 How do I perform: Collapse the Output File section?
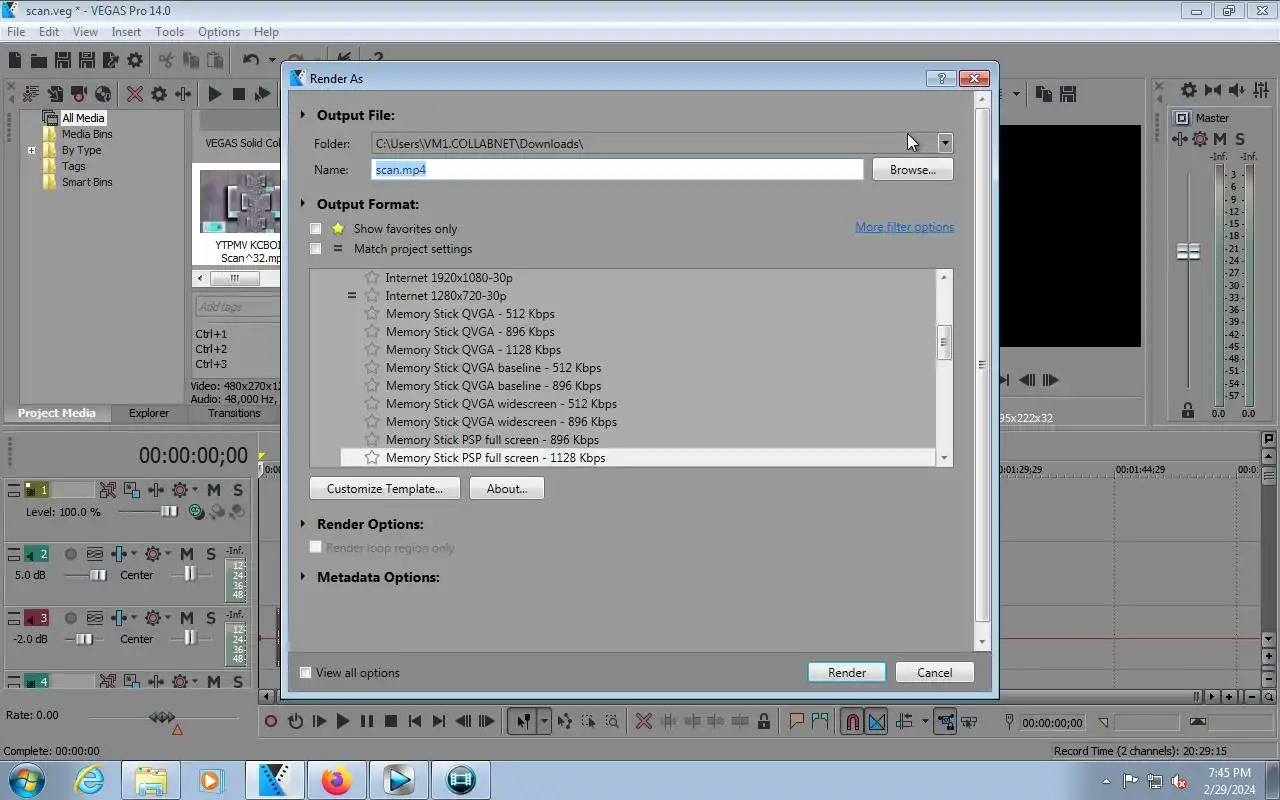click(303, 115)
